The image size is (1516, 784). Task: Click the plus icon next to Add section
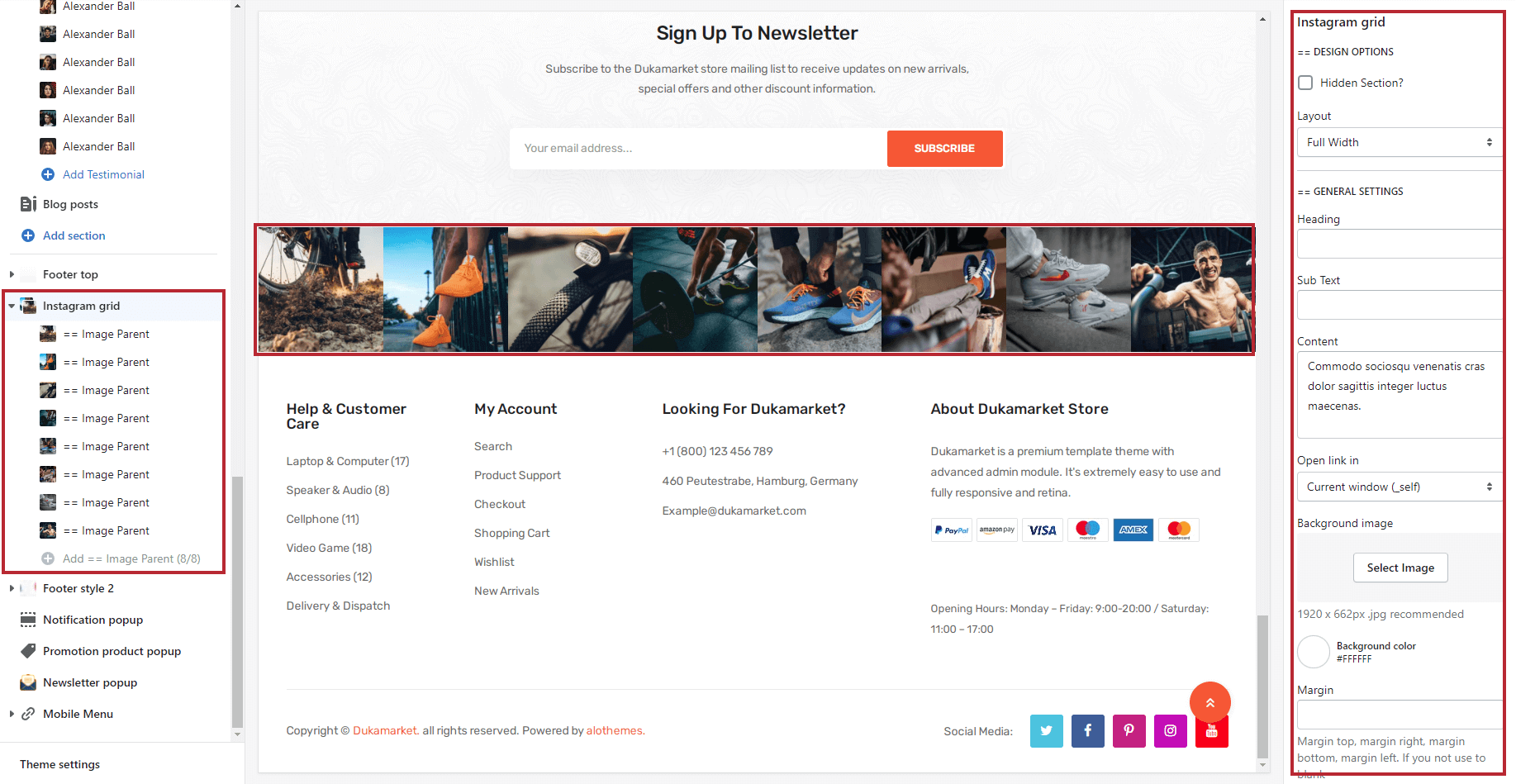point(27,235)
